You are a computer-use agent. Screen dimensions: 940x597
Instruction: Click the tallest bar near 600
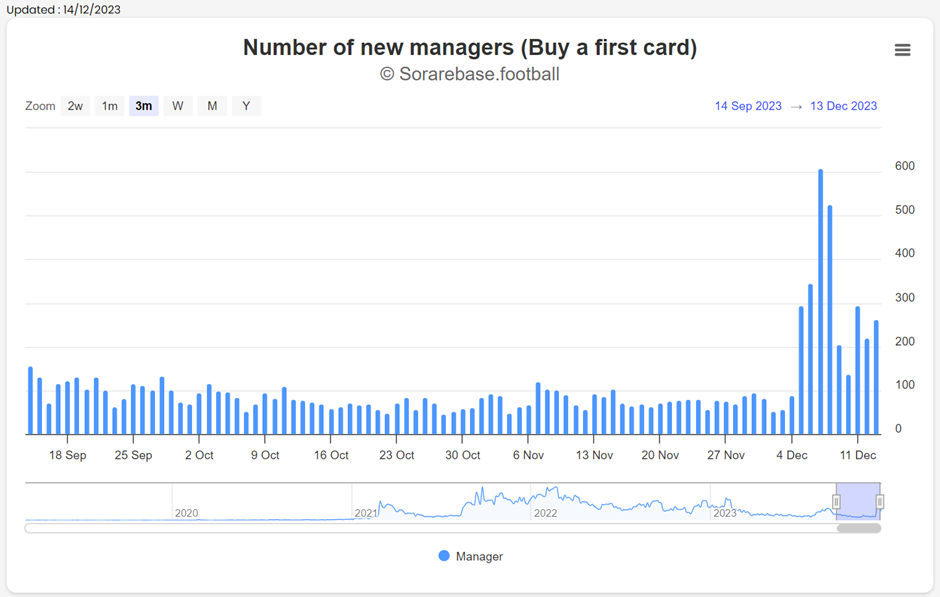tap(821, 302)
